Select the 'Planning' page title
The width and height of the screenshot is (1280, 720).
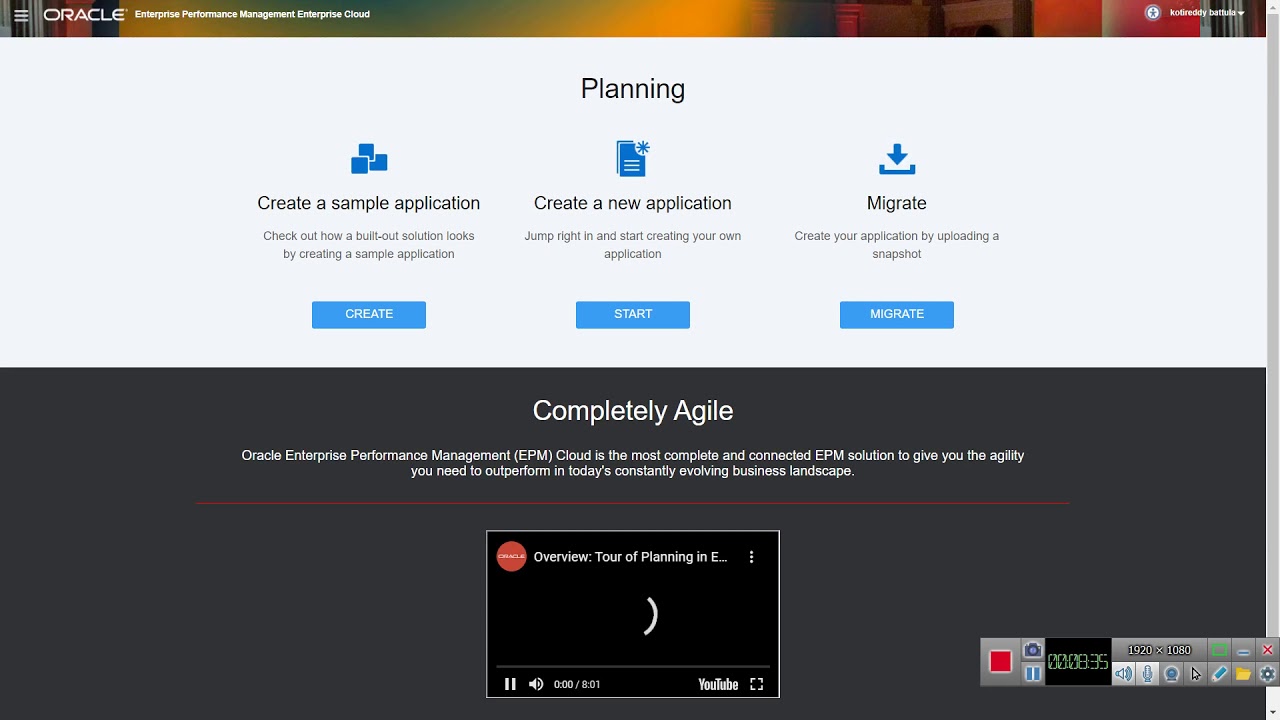633,89
